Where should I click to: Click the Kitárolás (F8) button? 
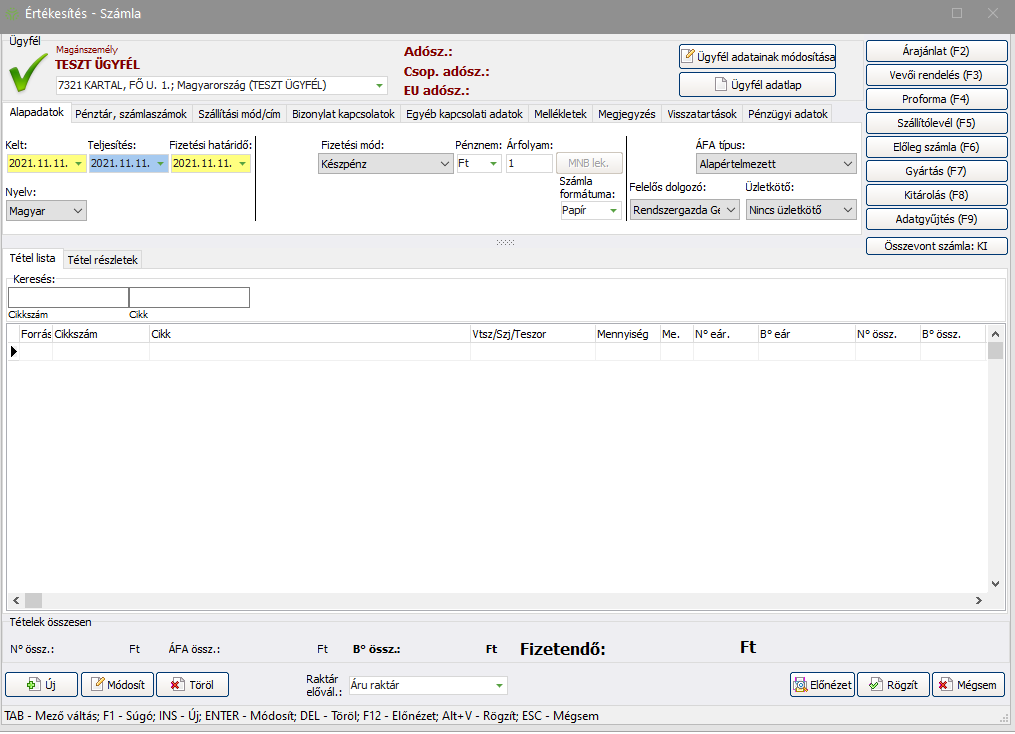936,195
